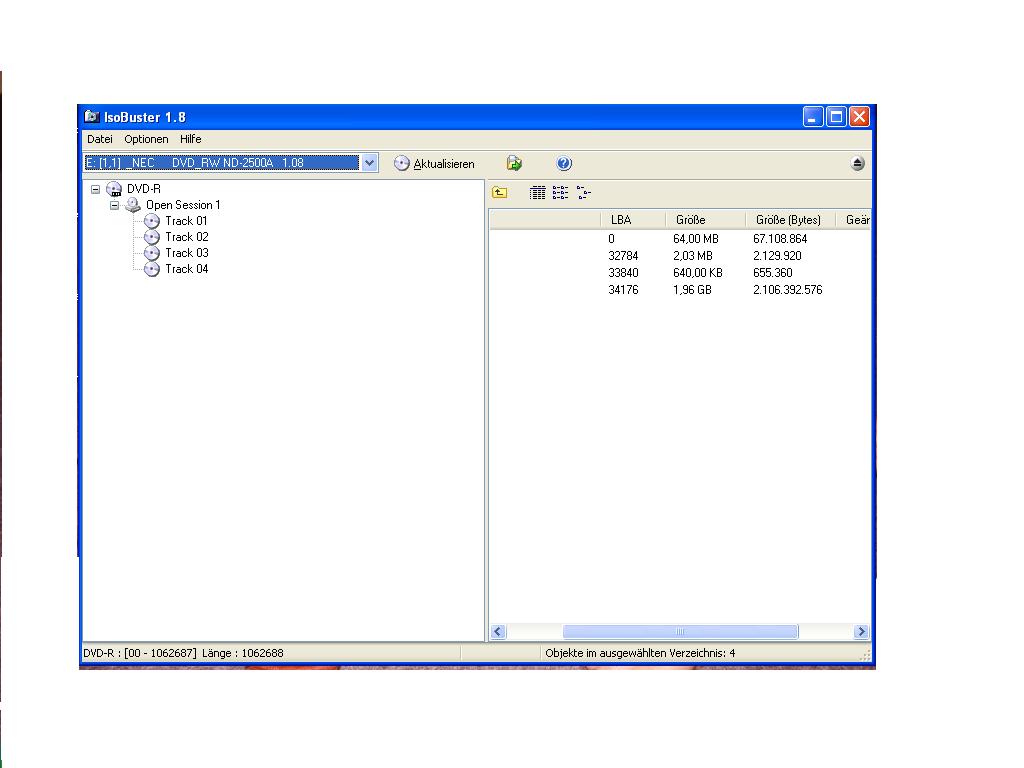Select Track 02 in the tree
Image resolution: width=1024 pixels, height=768 pixels.
[x=187, y=237]
